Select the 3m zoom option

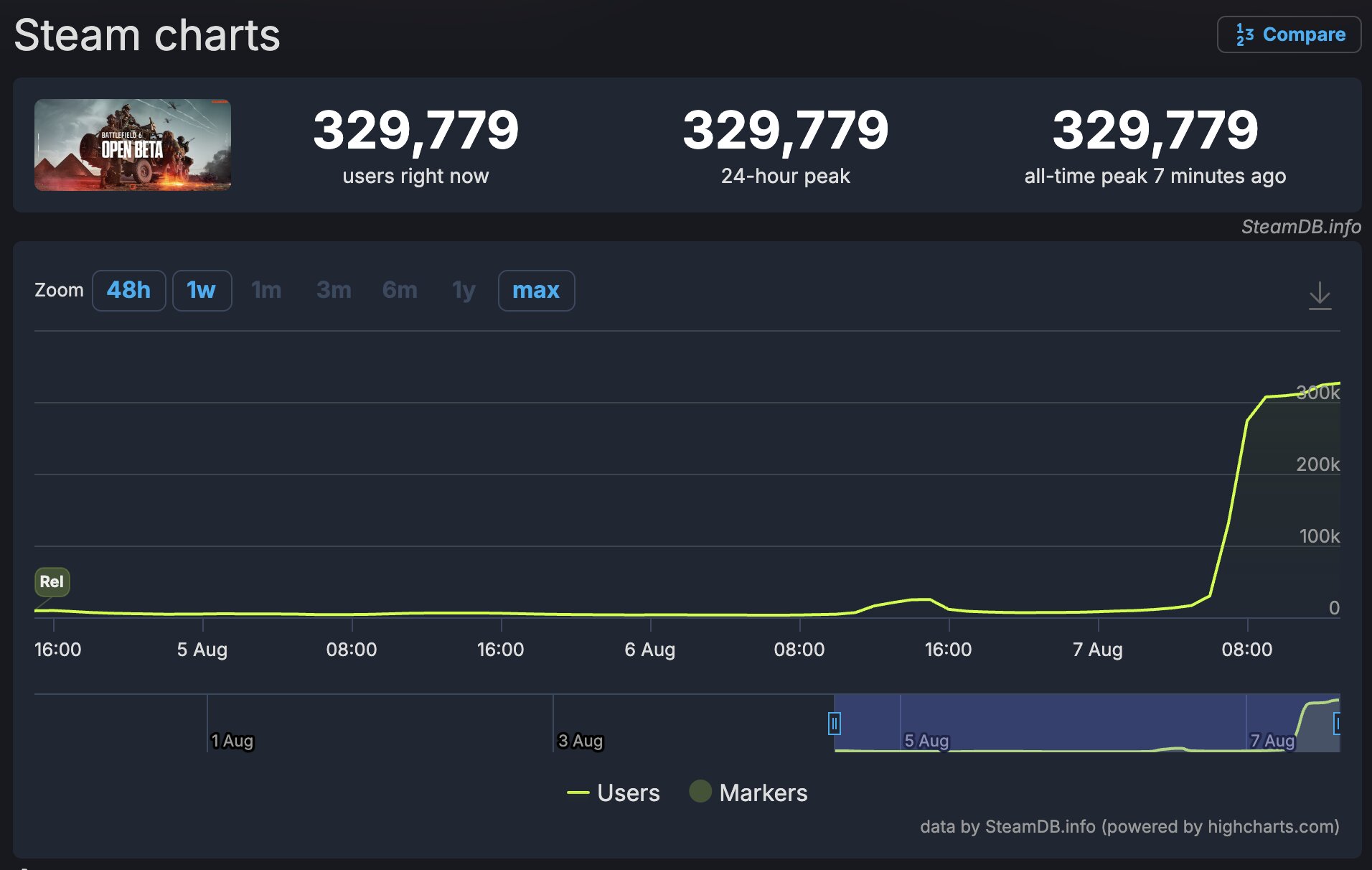[x=334, y=290]
